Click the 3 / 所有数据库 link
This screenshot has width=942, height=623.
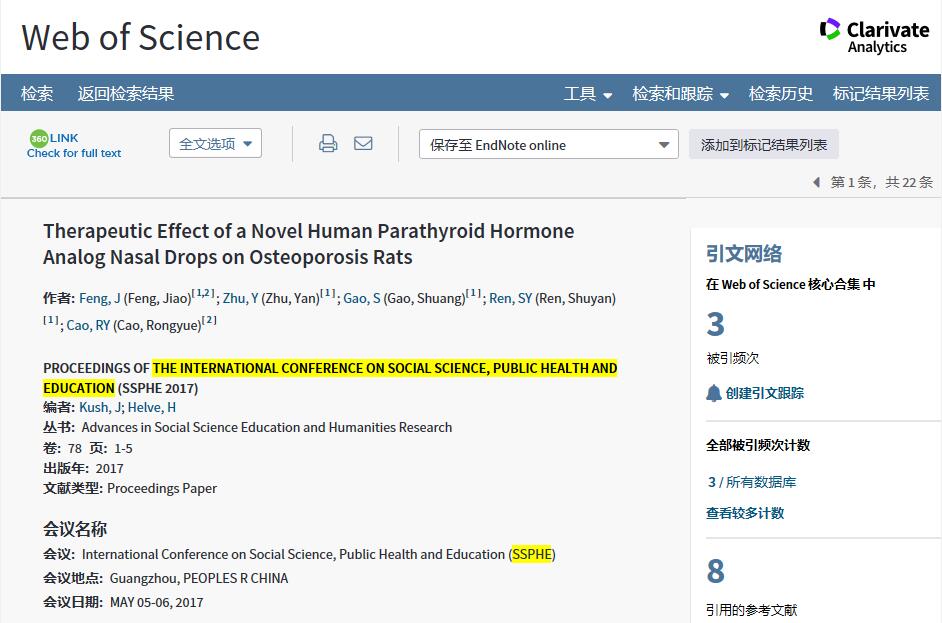(752, 482)
